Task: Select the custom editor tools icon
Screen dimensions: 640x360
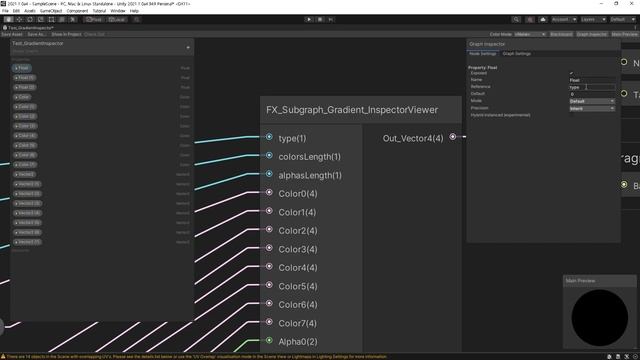Action: pyautogui.click(x=72, y=19)
